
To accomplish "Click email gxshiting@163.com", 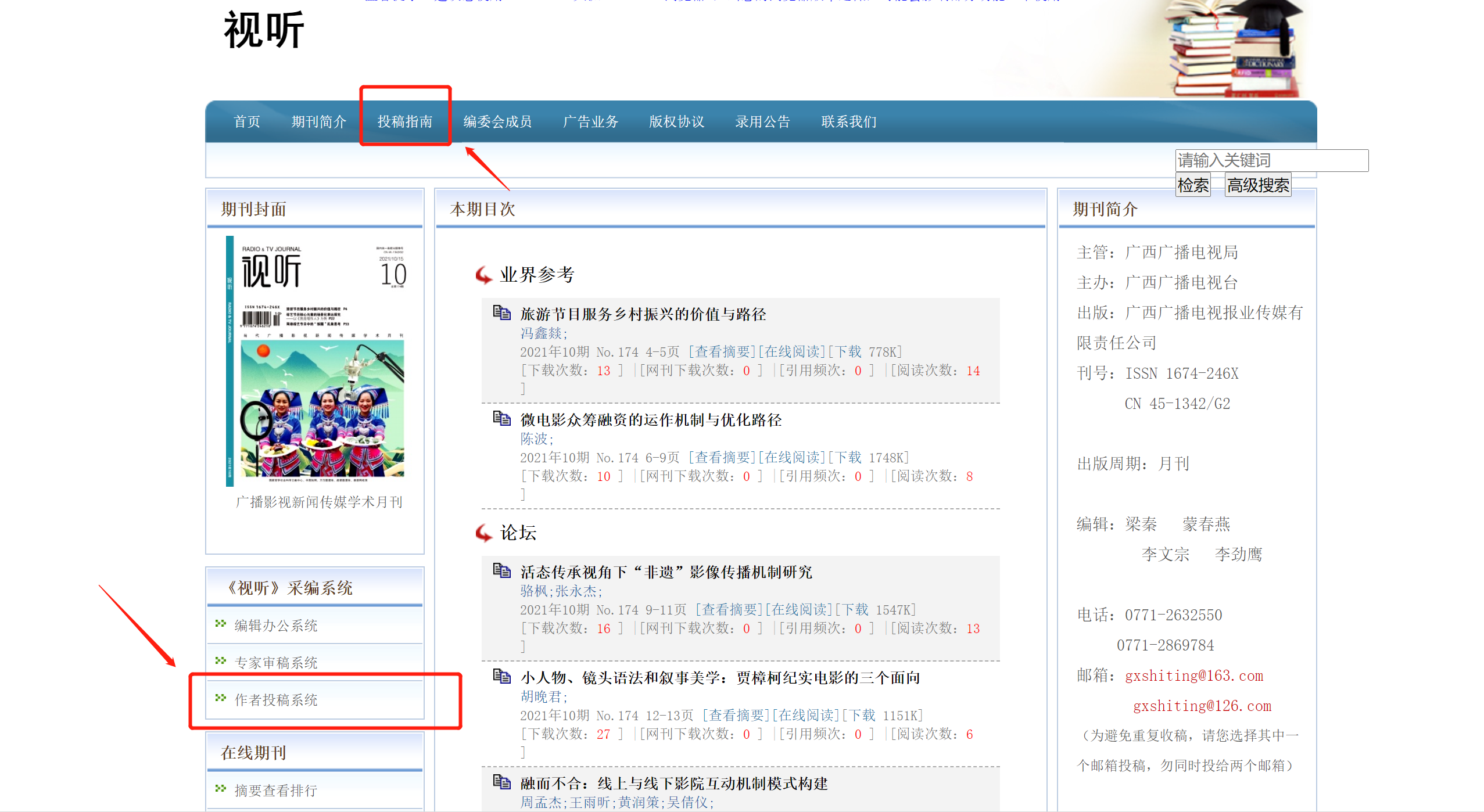I will tap(1194, 676).
